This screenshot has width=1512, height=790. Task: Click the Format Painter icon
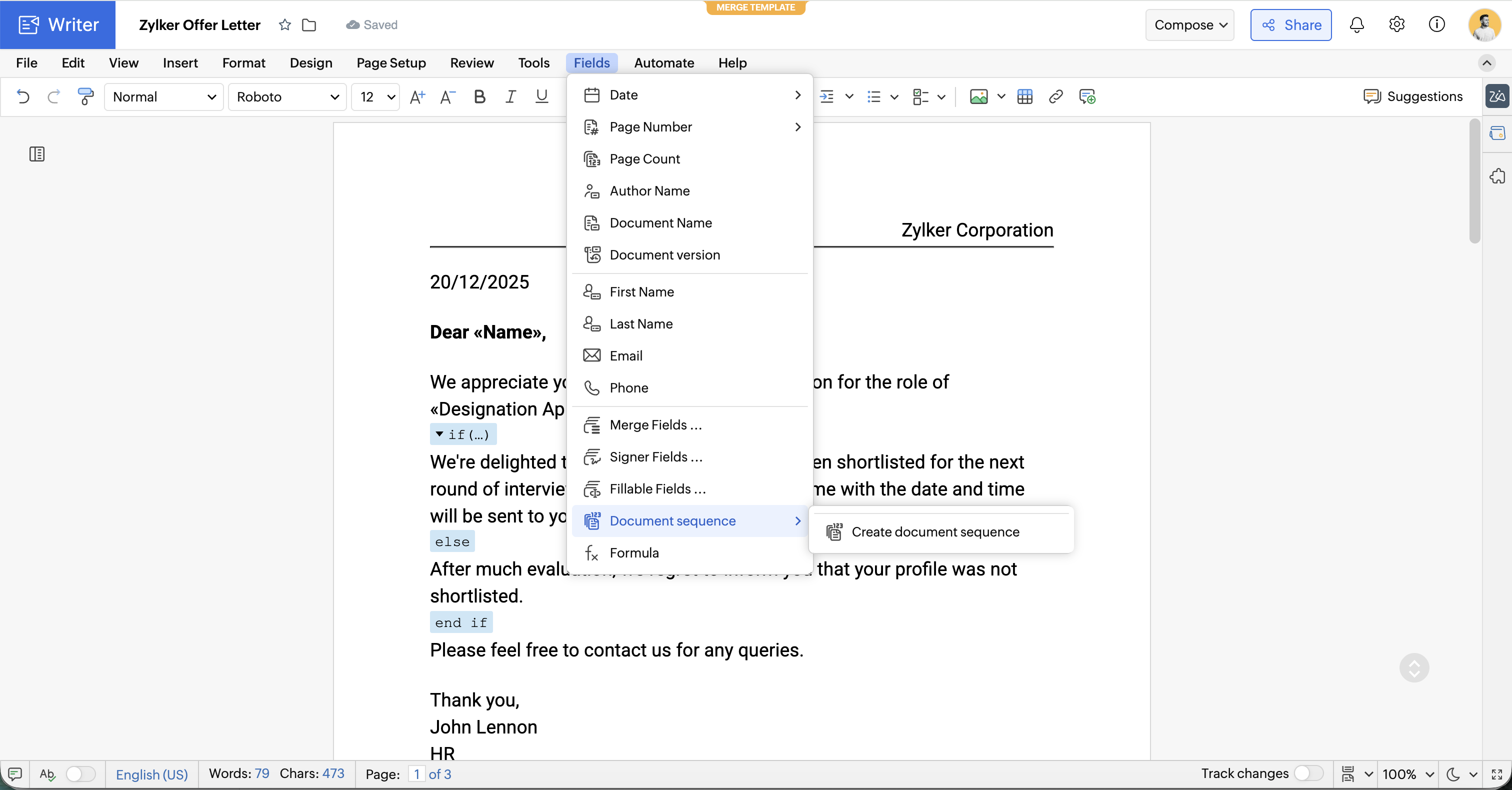click(x=85, y=96)
